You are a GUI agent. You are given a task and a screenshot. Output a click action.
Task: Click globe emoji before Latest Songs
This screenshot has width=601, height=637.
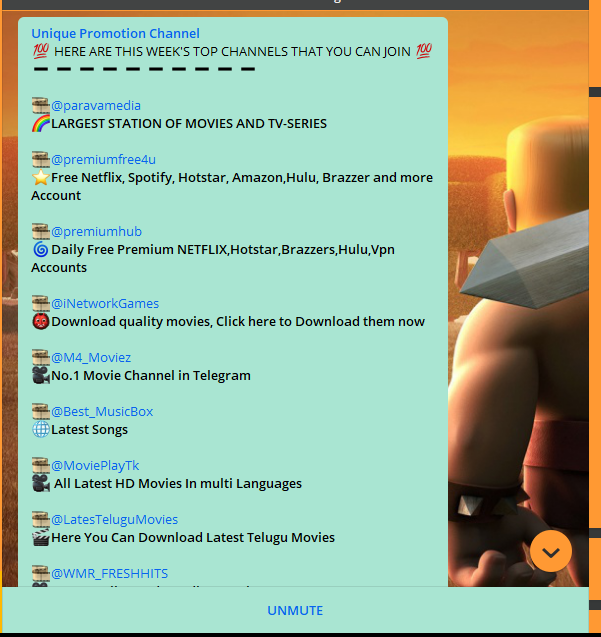(x=41, y=429)
